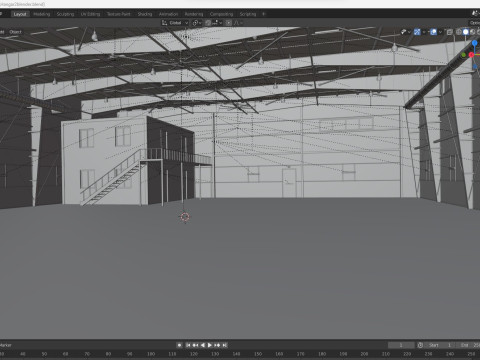The image size is (480, 360).
Task: Open the Object menu in viewport header
Action: (15, 32)
